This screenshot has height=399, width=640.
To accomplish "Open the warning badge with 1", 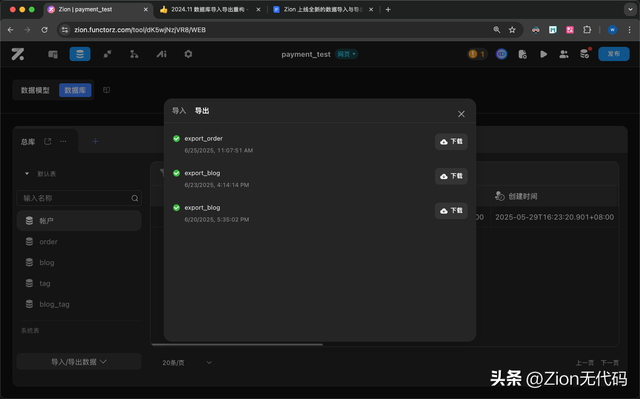I will 477,54.
